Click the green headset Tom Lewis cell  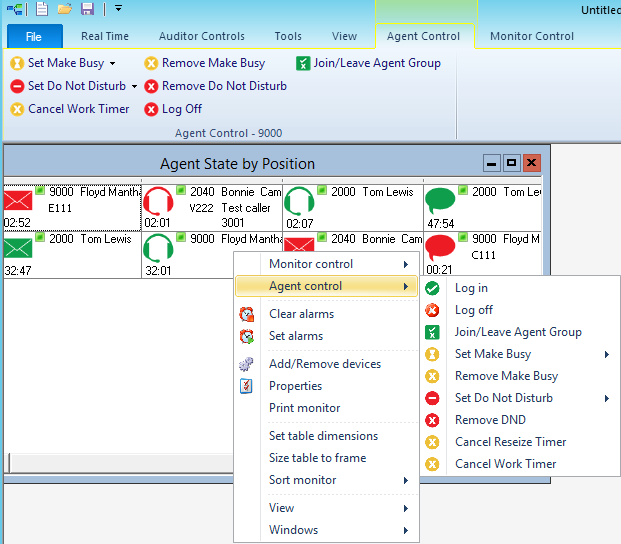pos(352,205)
